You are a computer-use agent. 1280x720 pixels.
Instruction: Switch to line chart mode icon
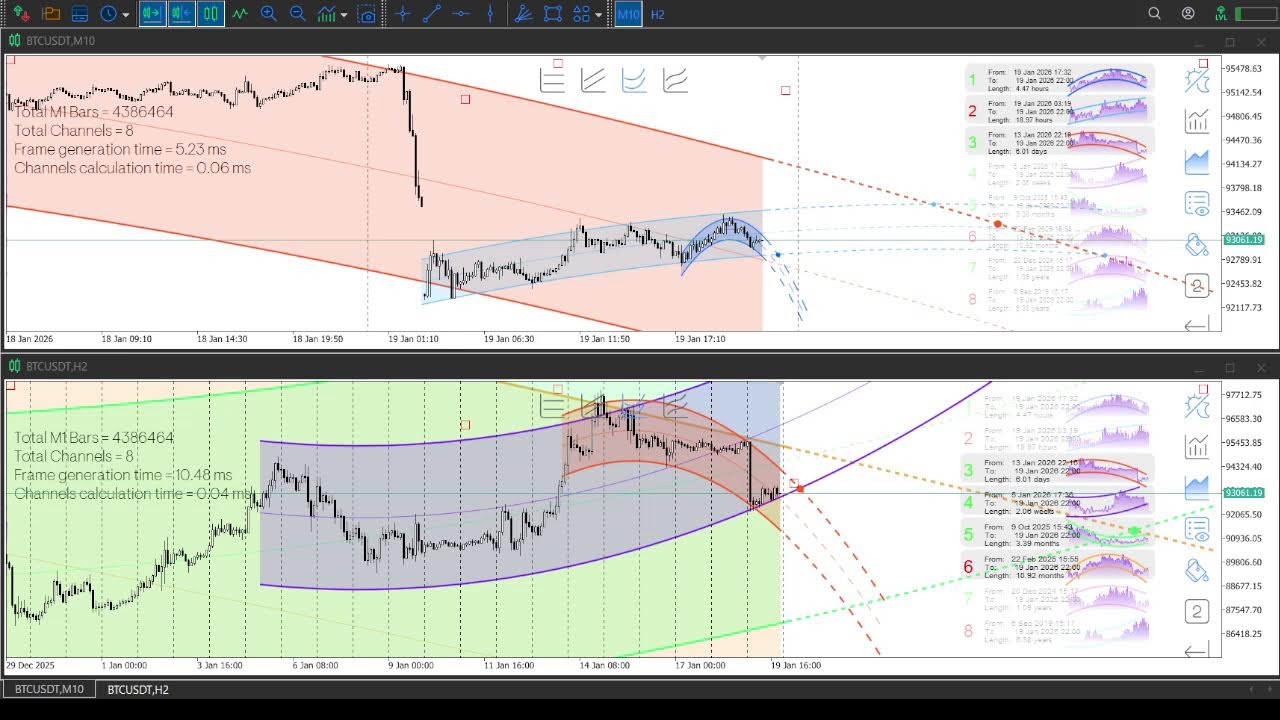point(240,14)
